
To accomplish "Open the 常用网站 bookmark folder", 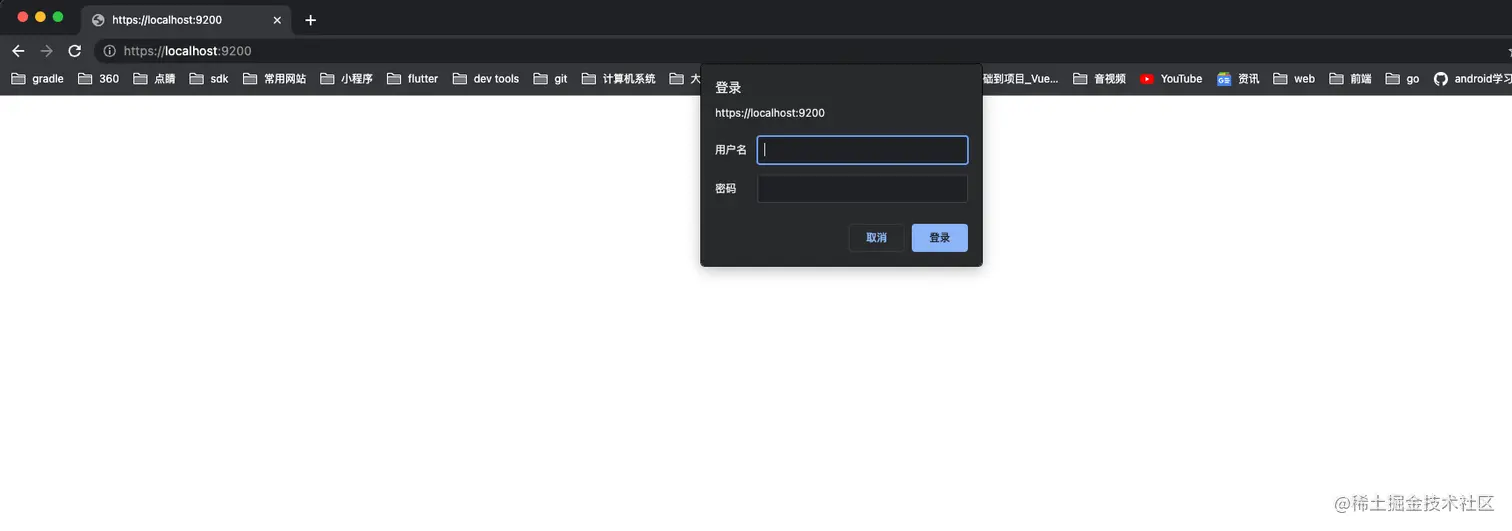I will pyautogui.click(x=274, y=79).
